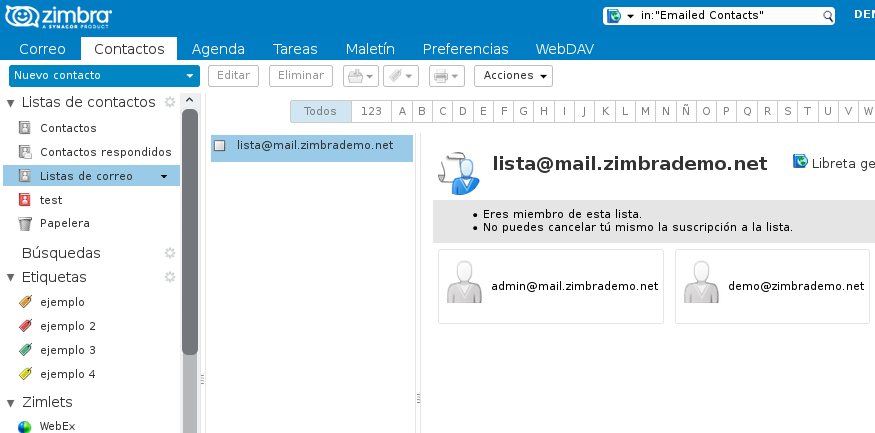Click demo@zimbrademo.net member name
This screenshot has width=875, height=433.
796,286
